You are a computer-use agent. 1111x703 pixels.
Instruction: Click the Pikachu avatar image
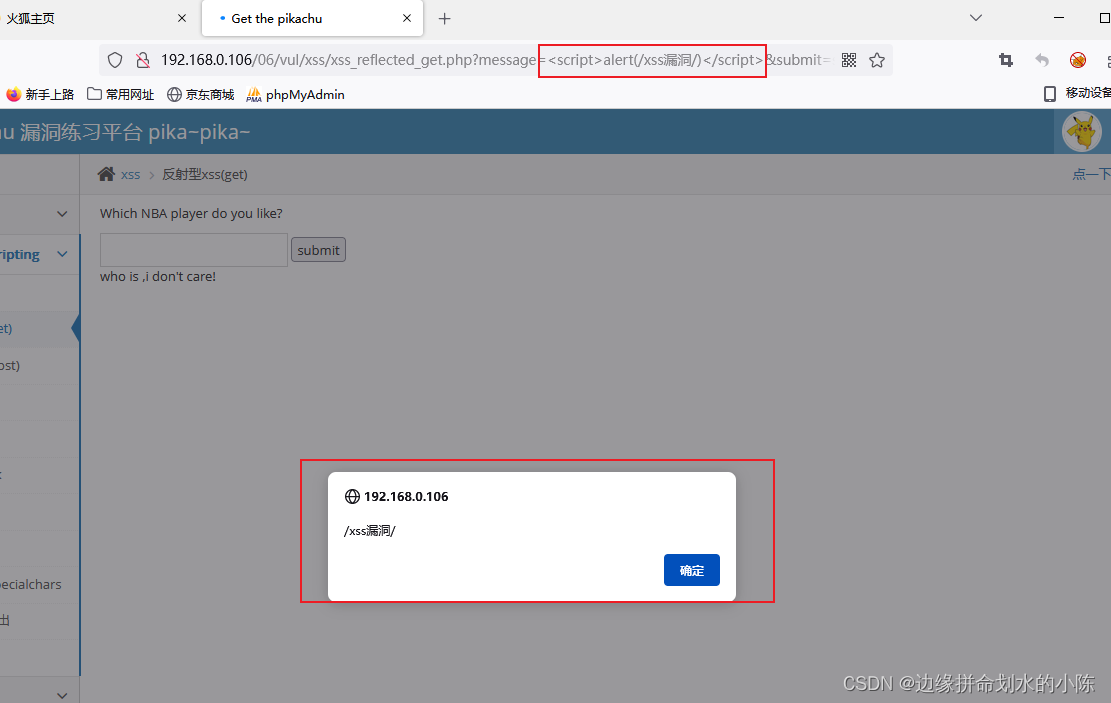coord(1082,132)
